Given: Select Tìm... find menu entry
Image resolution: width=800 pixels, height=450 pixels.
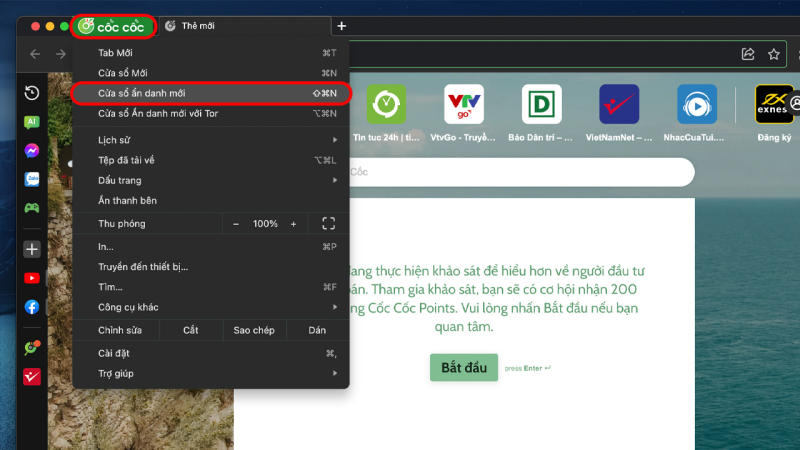Looking at the screenshot, I should tap(211, 287).
